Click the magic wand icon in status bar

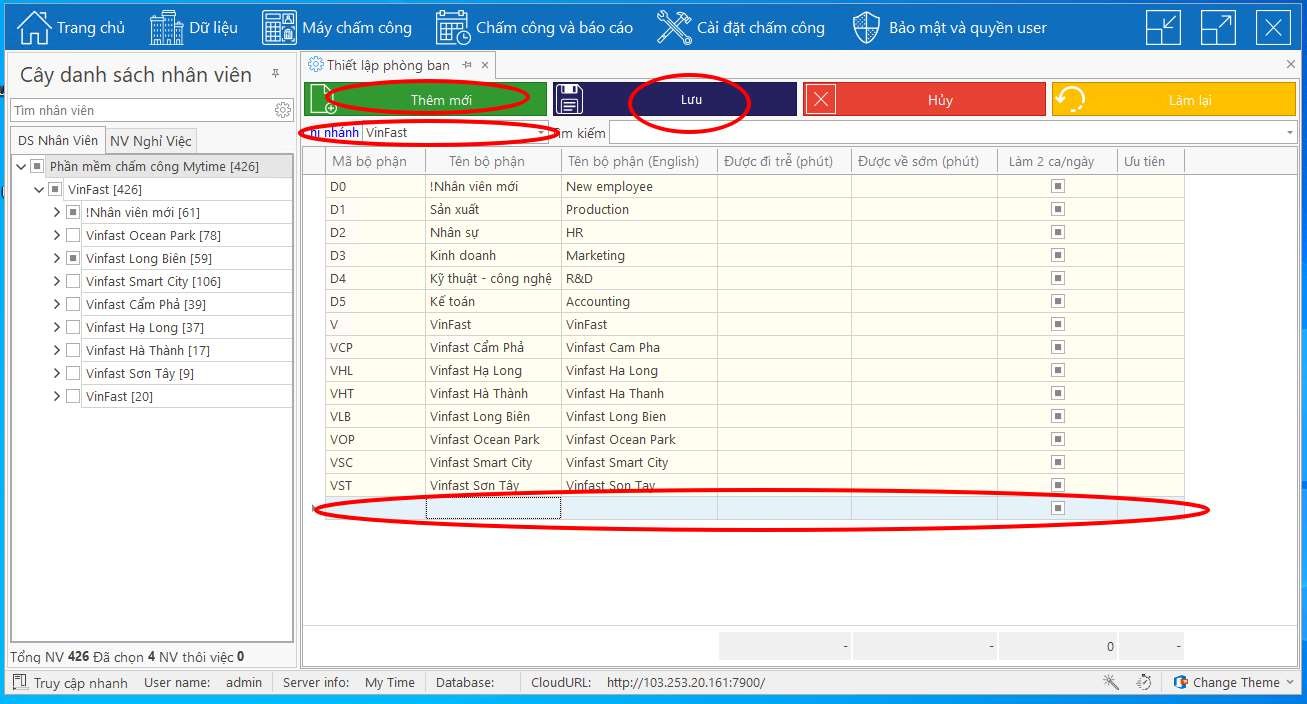point(1110,682)
